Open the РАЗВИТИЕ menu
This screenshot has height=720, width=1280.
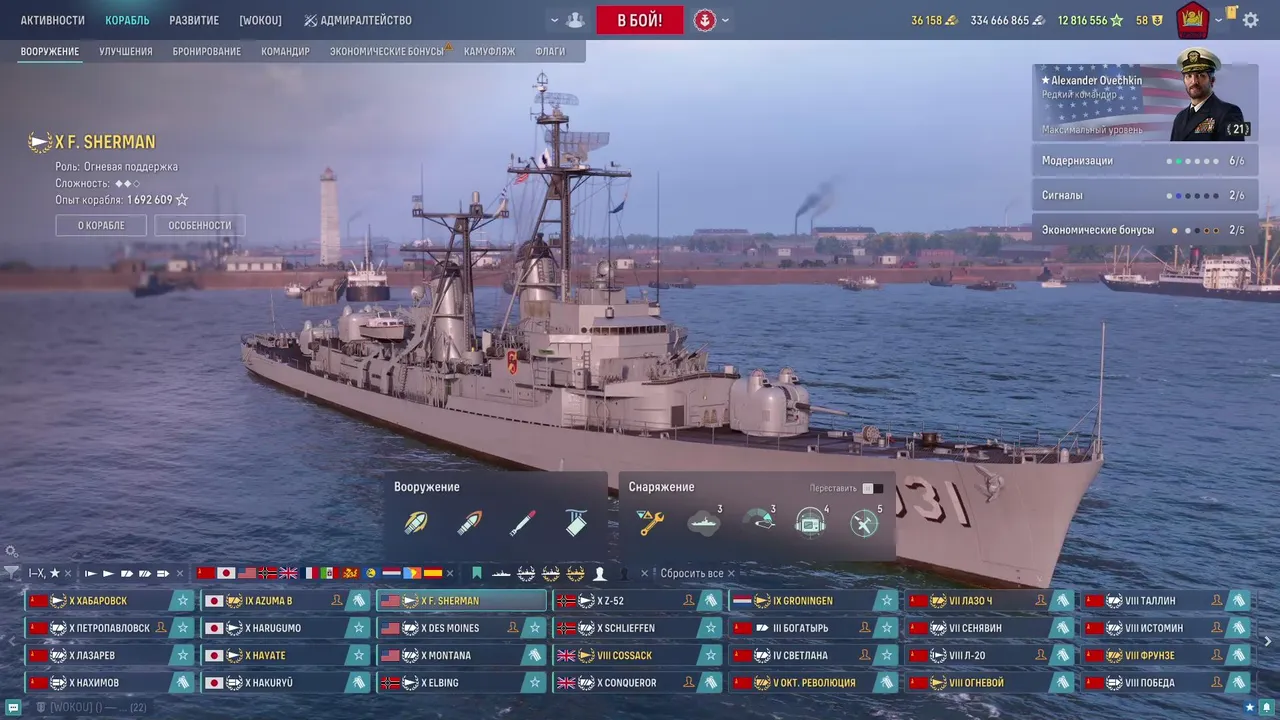[194, 20]
